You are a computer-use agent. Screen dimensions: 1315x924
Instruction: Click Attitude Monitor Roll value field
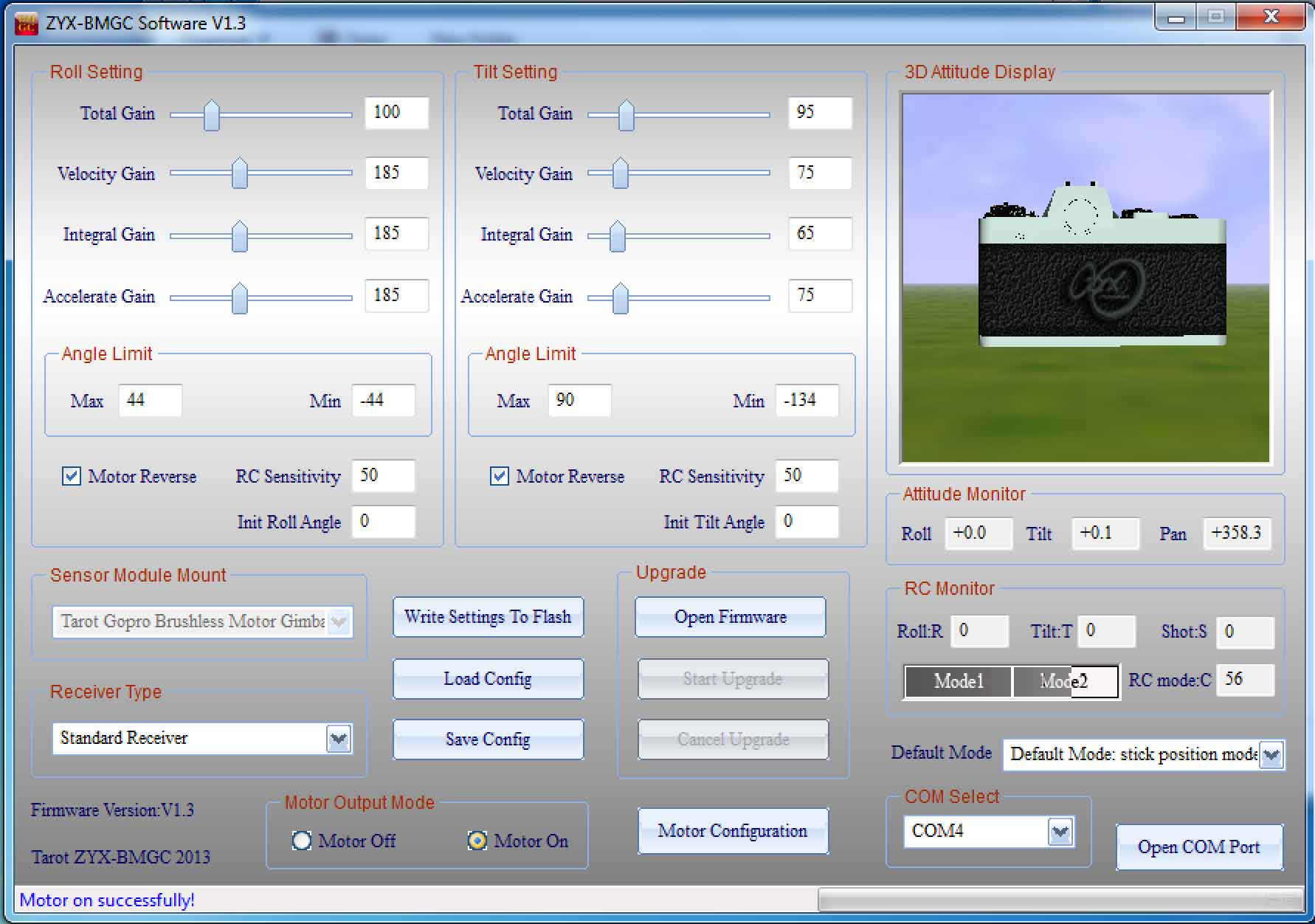click(979, 534)
